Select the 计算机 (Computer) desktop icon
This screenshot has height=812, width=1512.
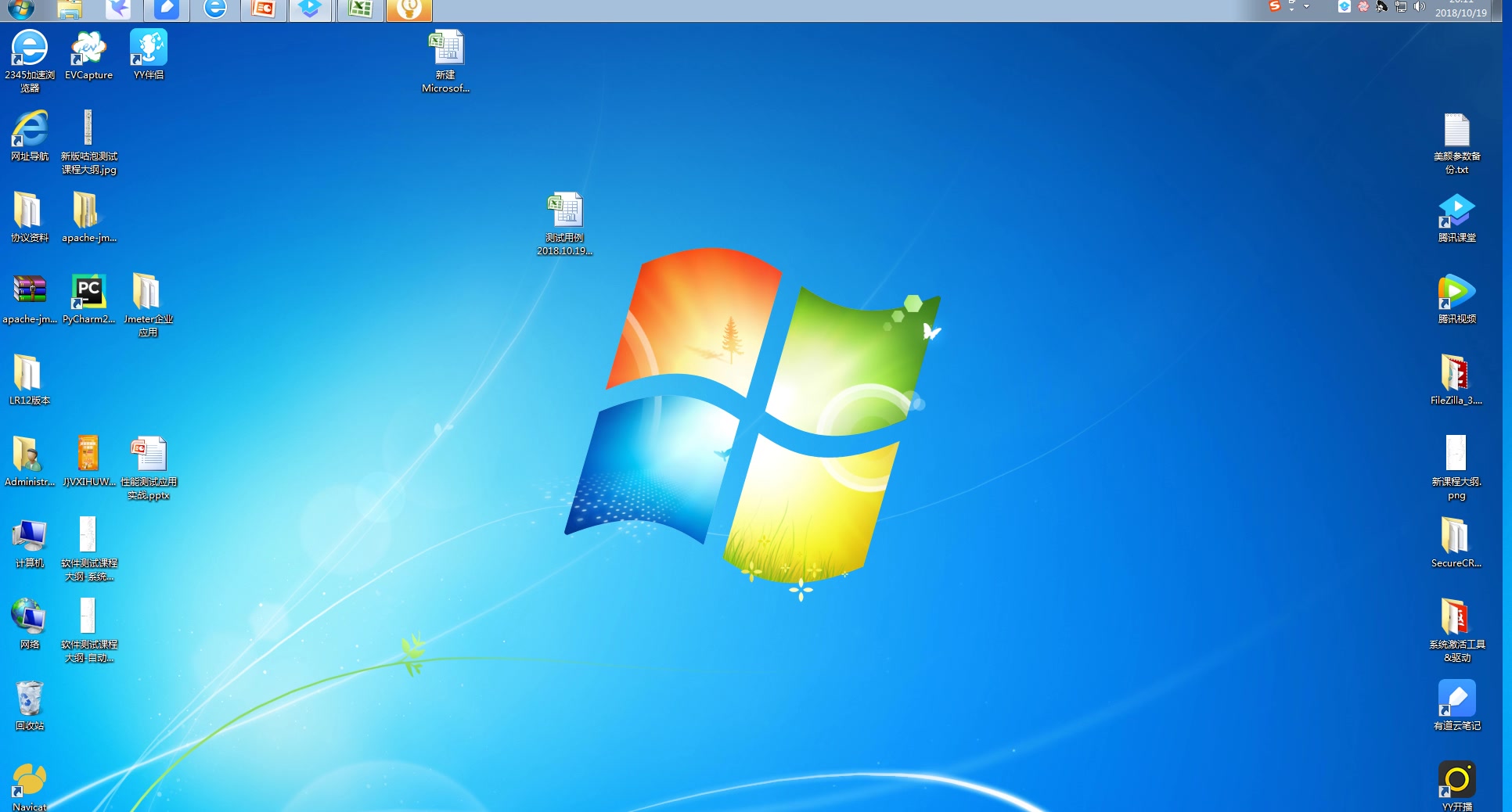pos(30,543)
